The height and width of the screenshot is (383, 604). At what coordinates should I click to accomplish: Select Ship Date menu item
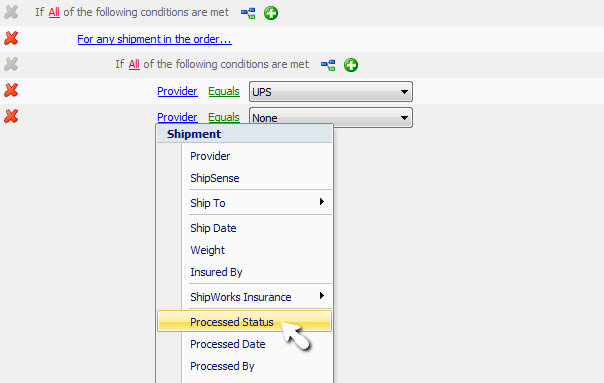click(245, 228)
